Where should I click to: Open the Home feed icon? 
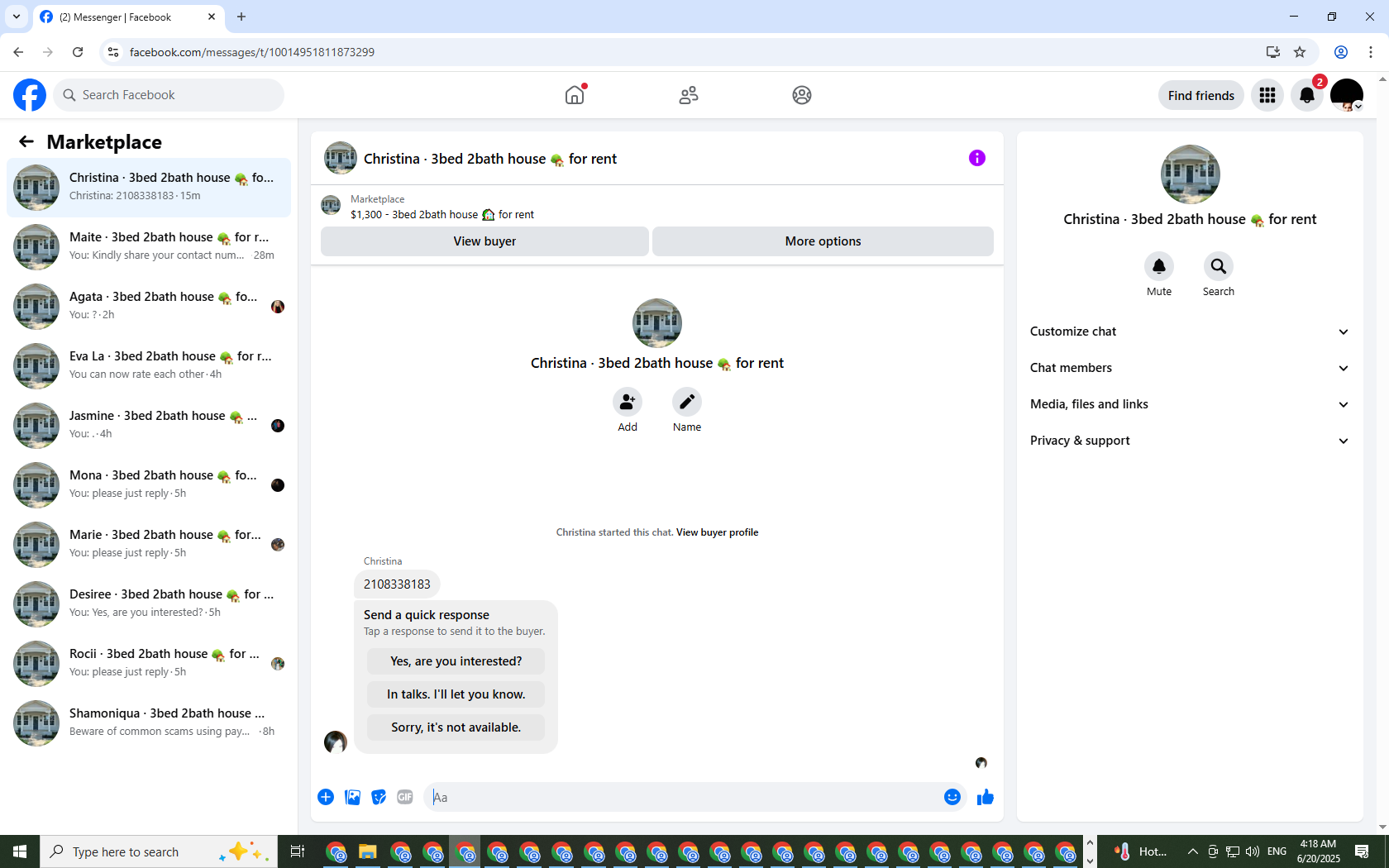click(575, 95)
